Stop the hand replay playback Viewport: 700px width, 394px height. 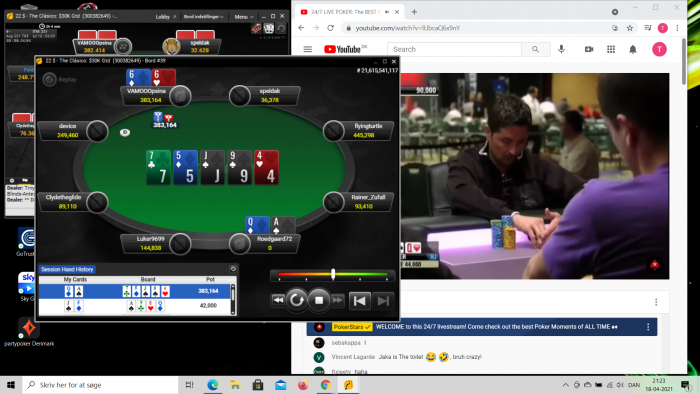[319, 300]
